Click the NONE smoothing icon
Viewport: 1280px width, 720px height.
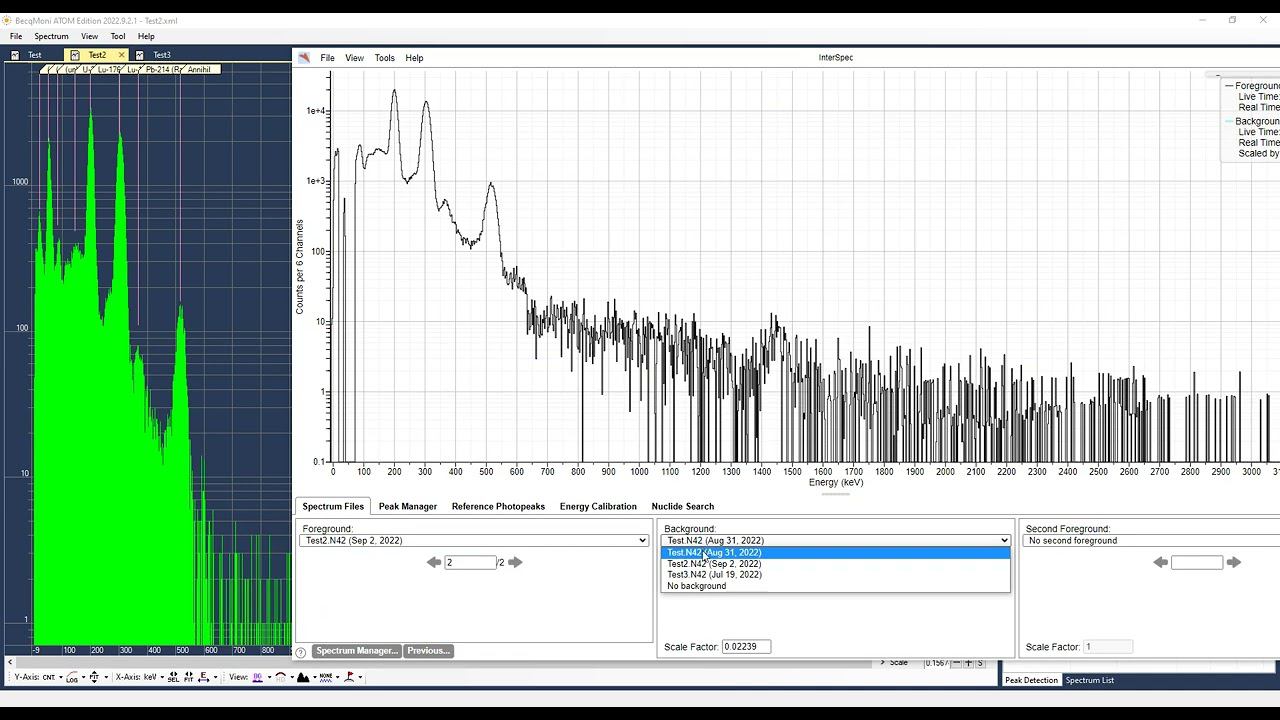click(326, 677)
